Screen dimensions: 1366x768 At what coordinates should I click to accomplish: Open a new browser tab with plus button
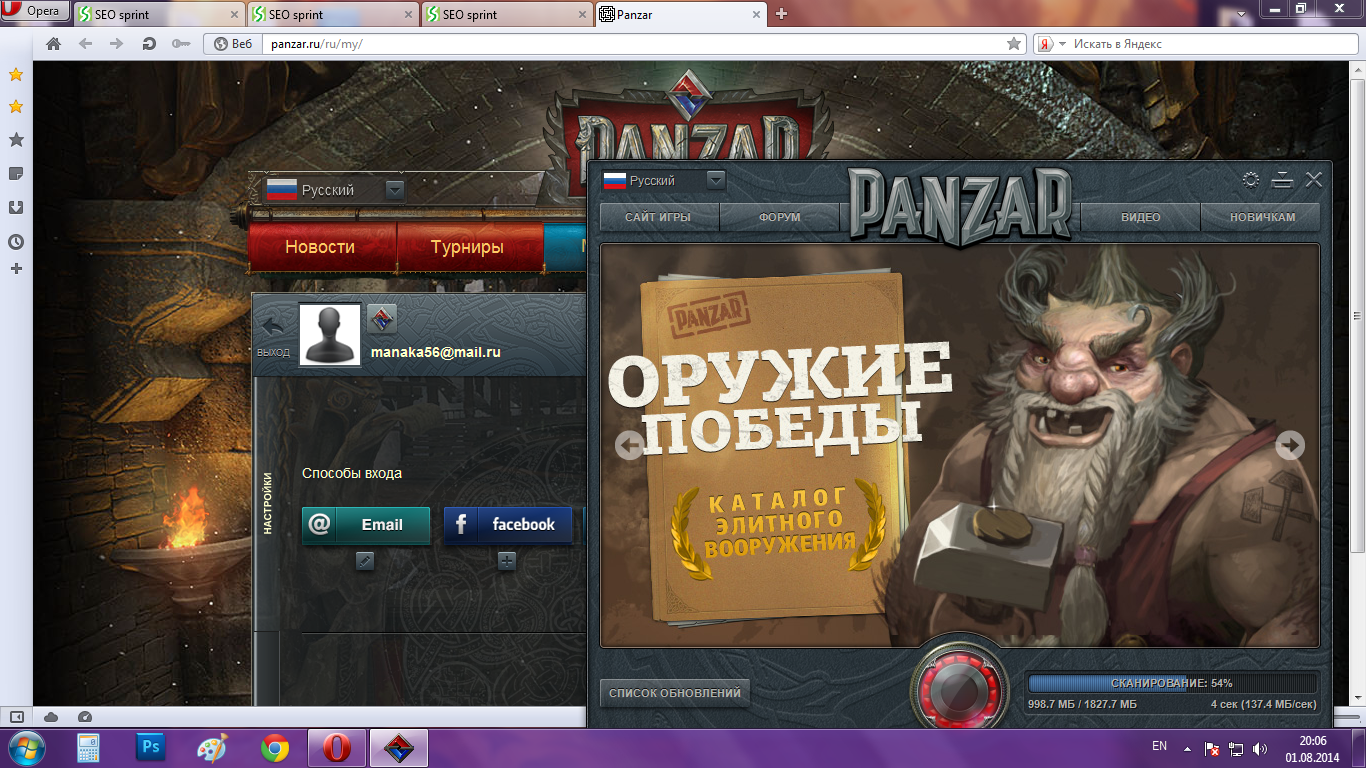tap(782, 14)
